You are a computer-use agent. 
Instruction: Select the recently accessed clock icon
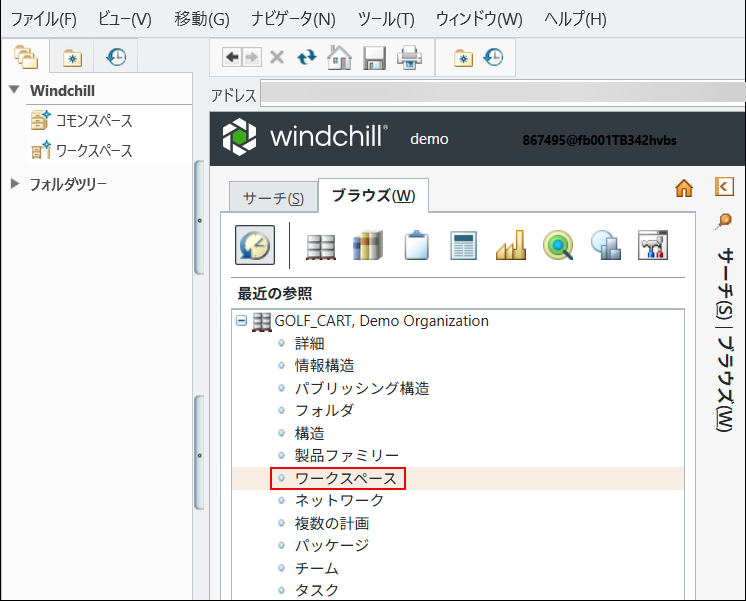255,245
